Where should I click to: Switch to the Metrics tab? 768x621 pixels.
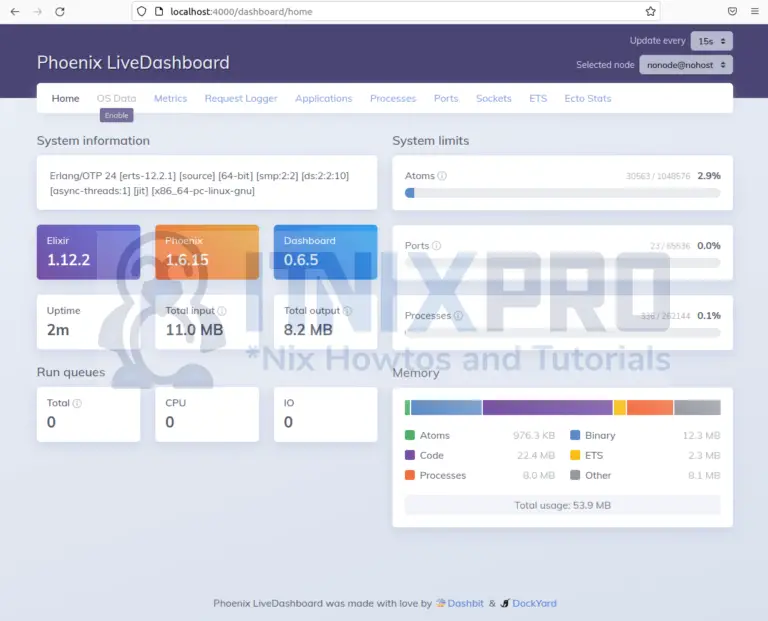170,99
